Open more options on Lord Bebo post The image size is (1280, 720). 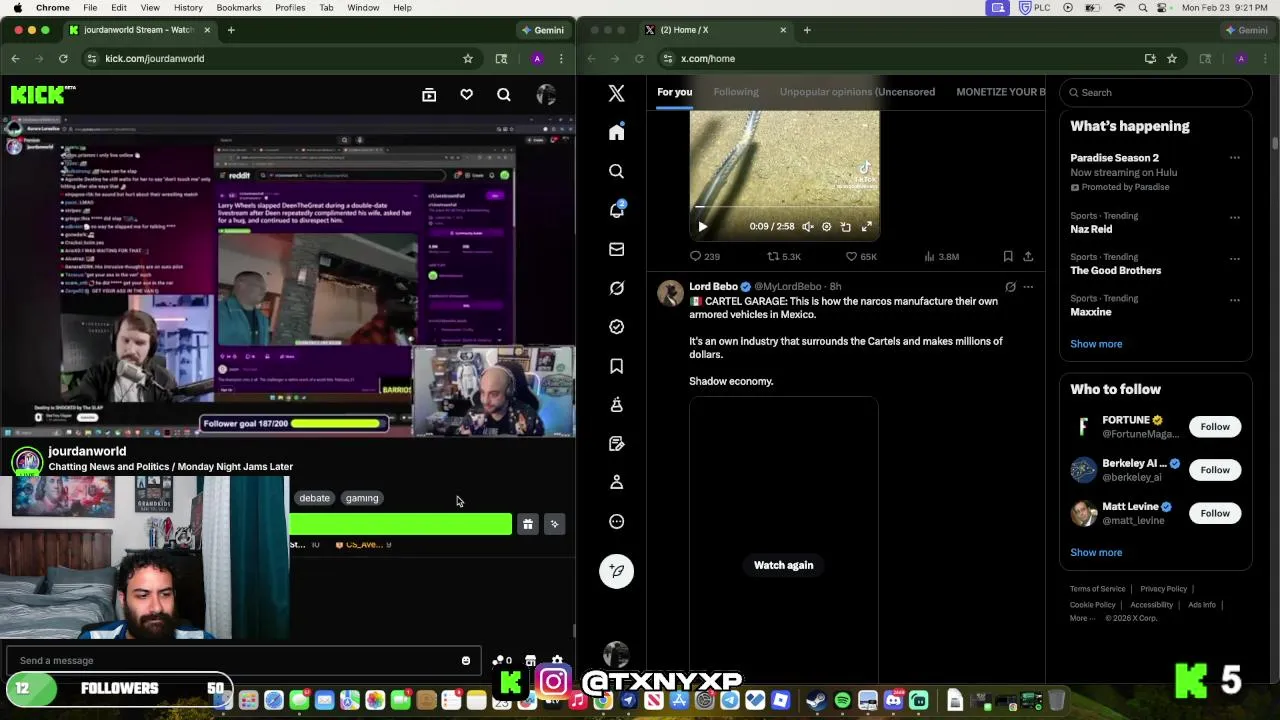click(x=1028, y=287)
